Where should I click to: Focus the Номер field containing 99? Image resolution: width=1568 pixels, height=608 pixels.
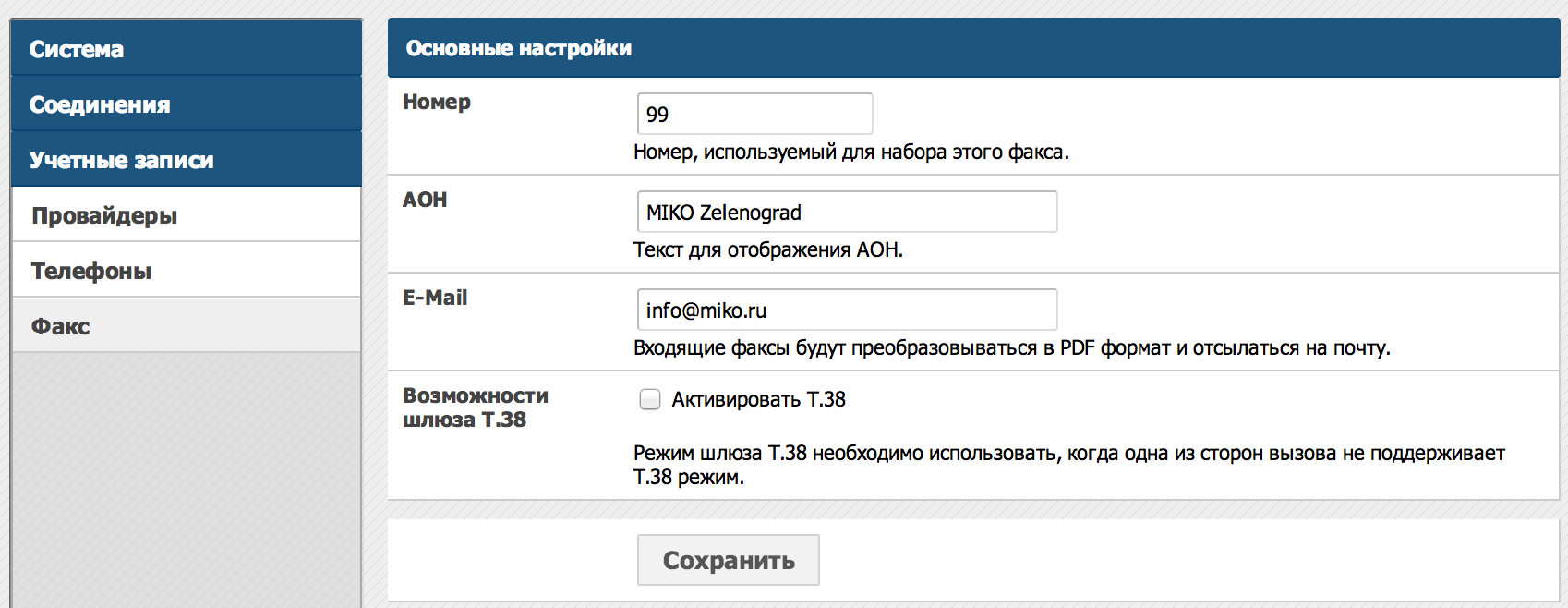(754, 114)
